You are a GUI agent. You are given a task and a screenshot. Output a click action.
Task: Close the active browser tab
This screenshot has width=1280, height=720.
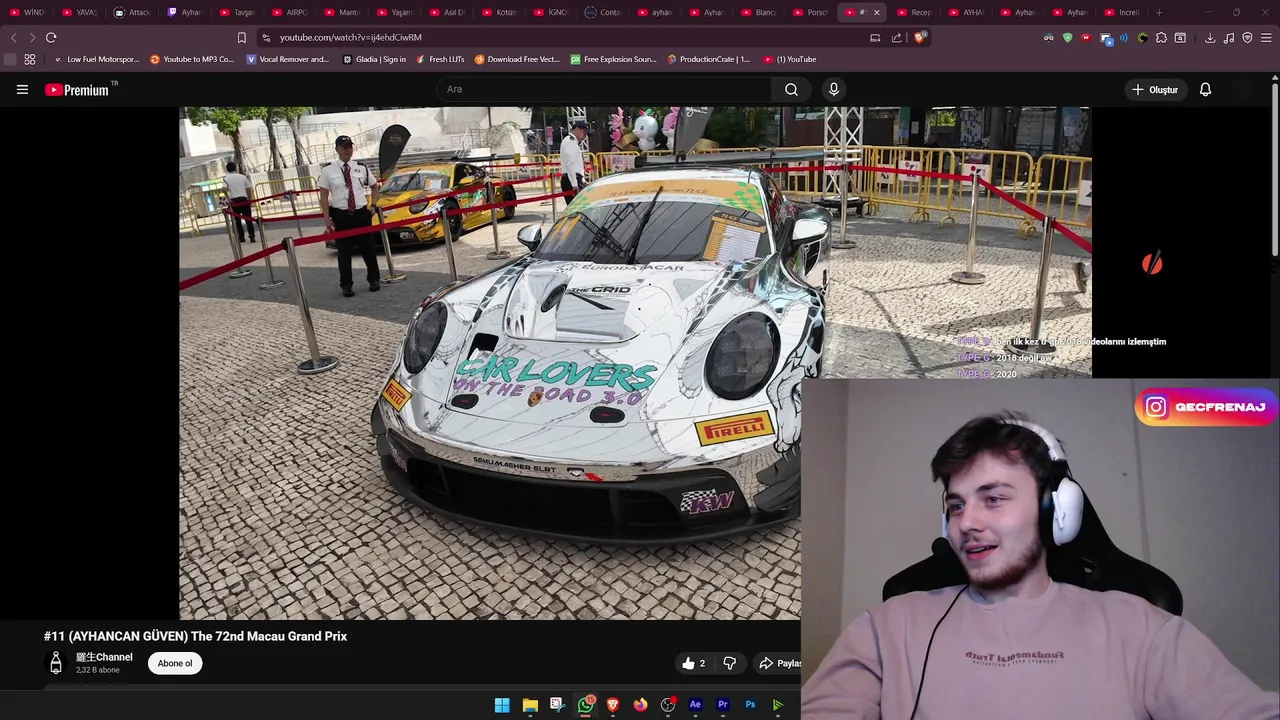click(877, 12)
